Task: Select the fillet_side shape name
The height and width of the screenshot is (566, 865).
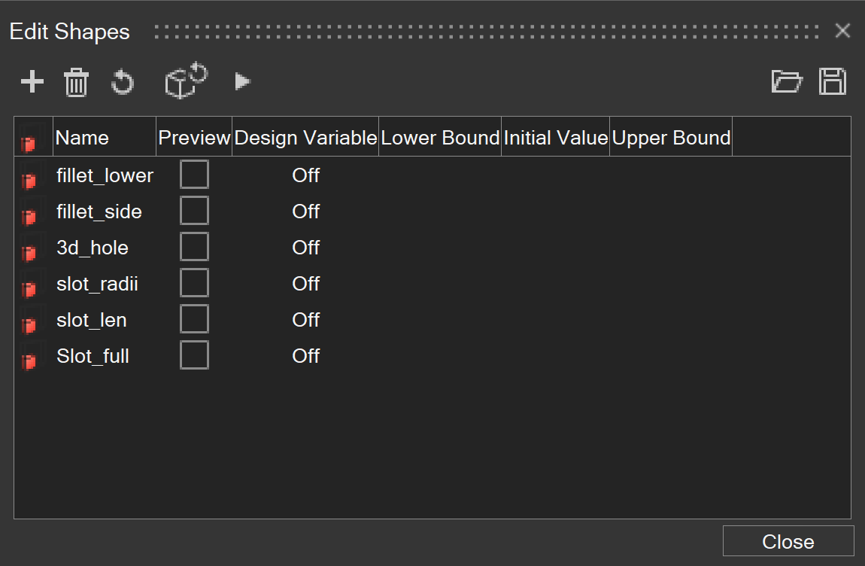Action: click(x=99, y=212)
